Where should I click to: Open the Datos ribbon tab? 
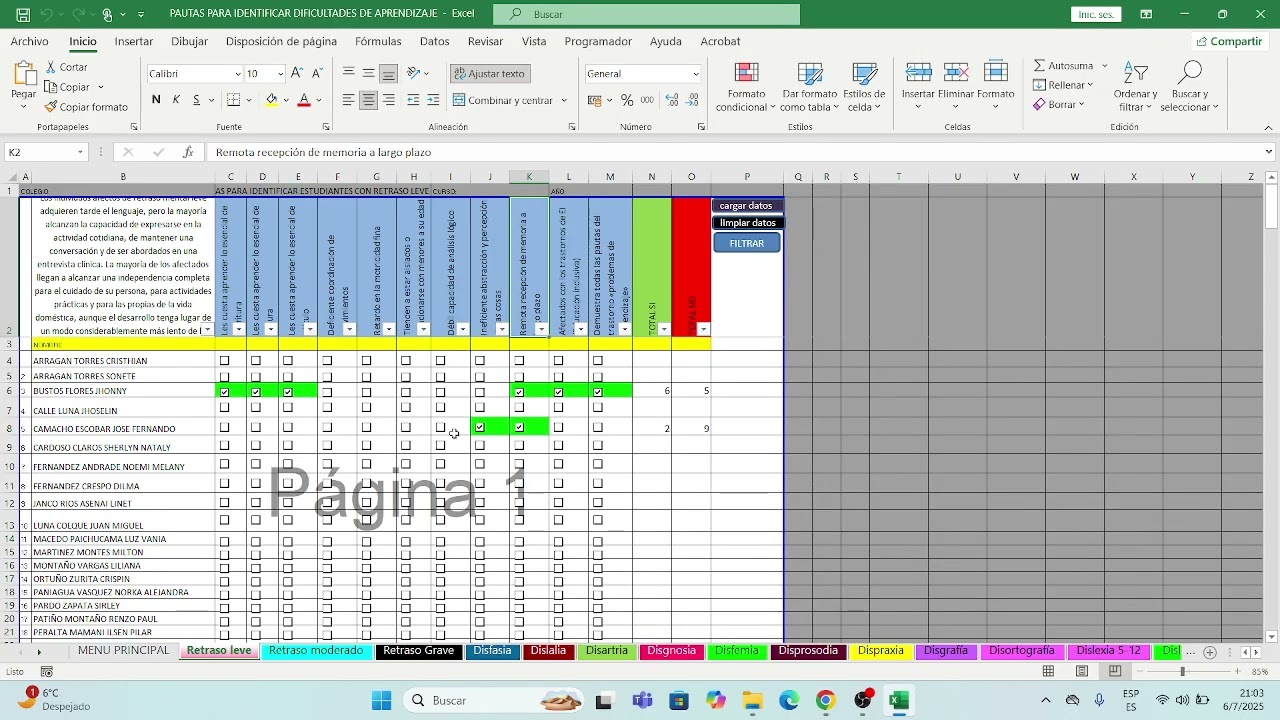pyautogui.click(x=434, y=41)
